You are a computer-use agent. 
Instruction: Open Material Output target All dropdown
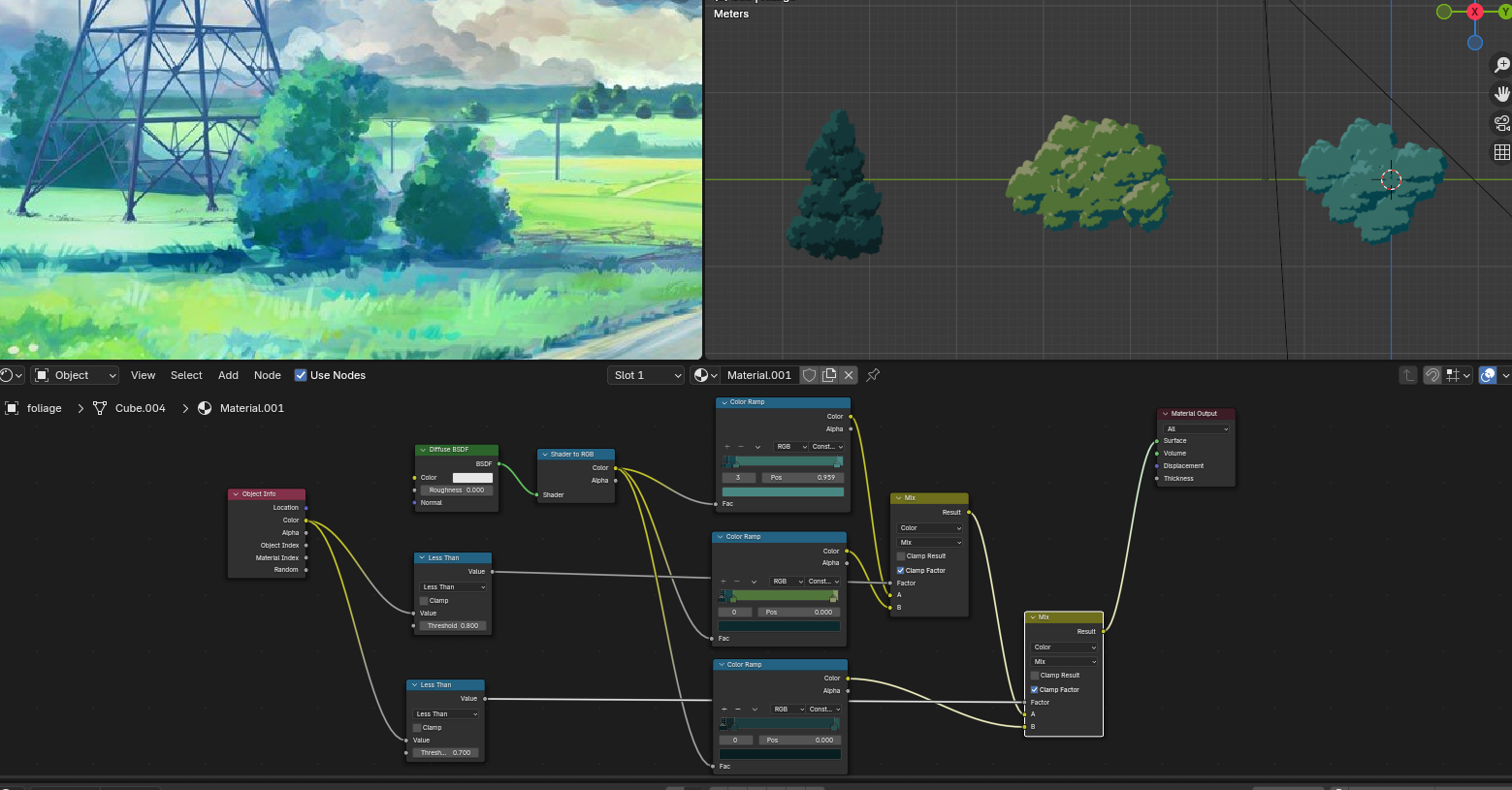(1197, 428)
